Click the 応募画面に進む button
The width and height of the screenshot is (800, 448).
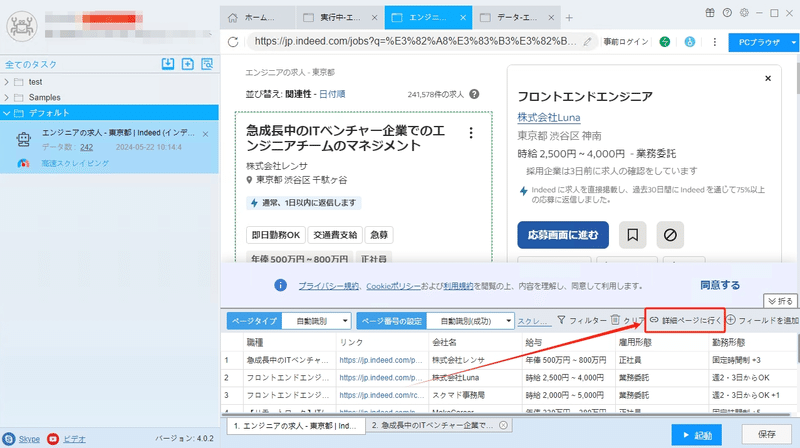(x=563, y=235)
